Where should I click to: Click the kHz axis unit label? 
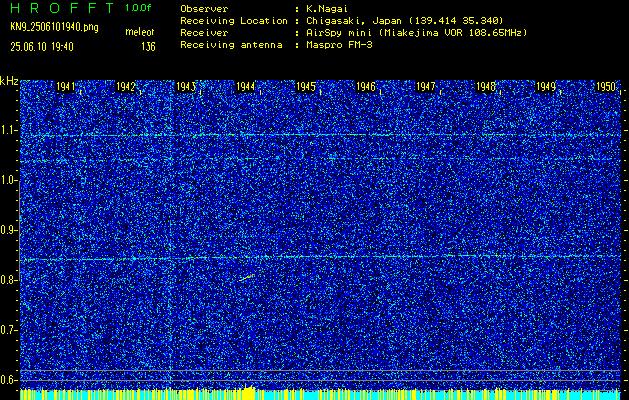(9, 81)
